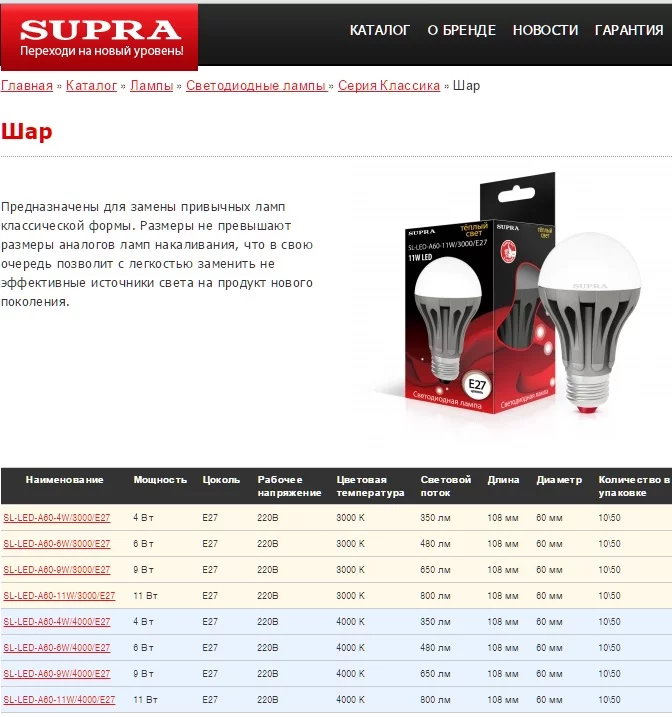Open SL-LED-A60-6W/3000/E27 product link
672x717 pixels.
click(x=57, y=544)
